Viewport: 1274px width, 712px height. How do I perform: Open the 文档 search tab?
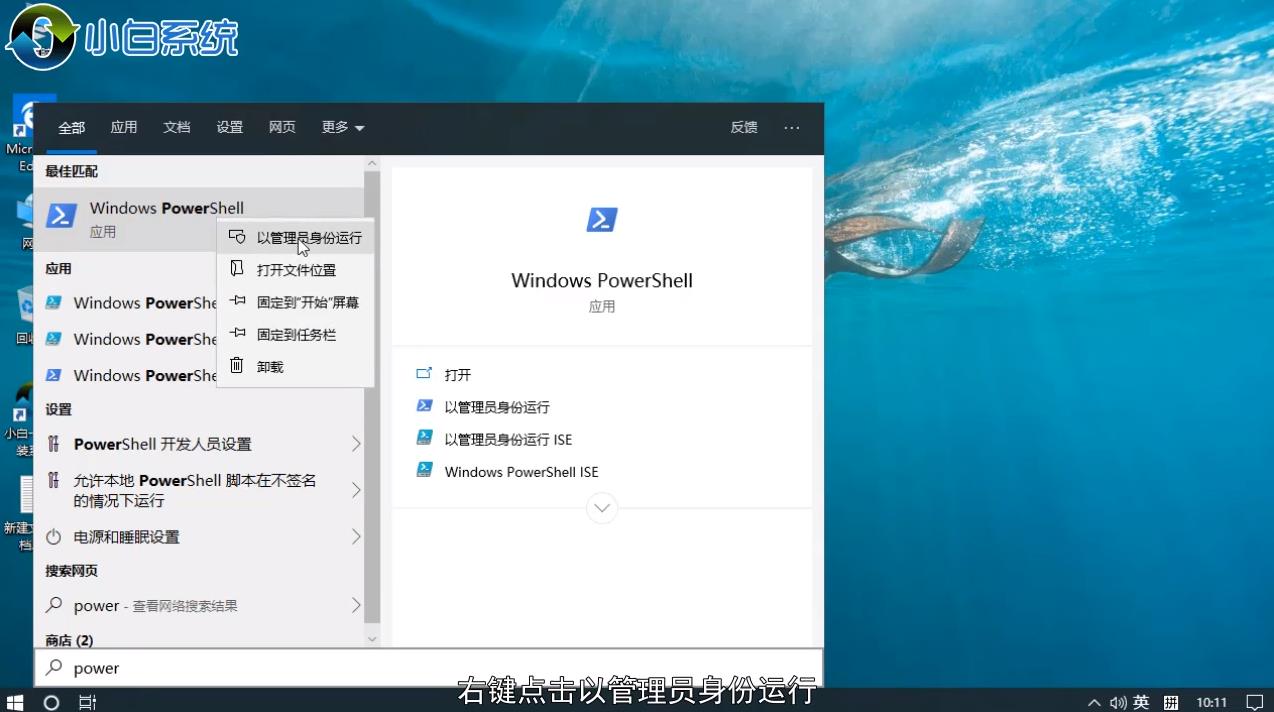(x=177, y=127)
